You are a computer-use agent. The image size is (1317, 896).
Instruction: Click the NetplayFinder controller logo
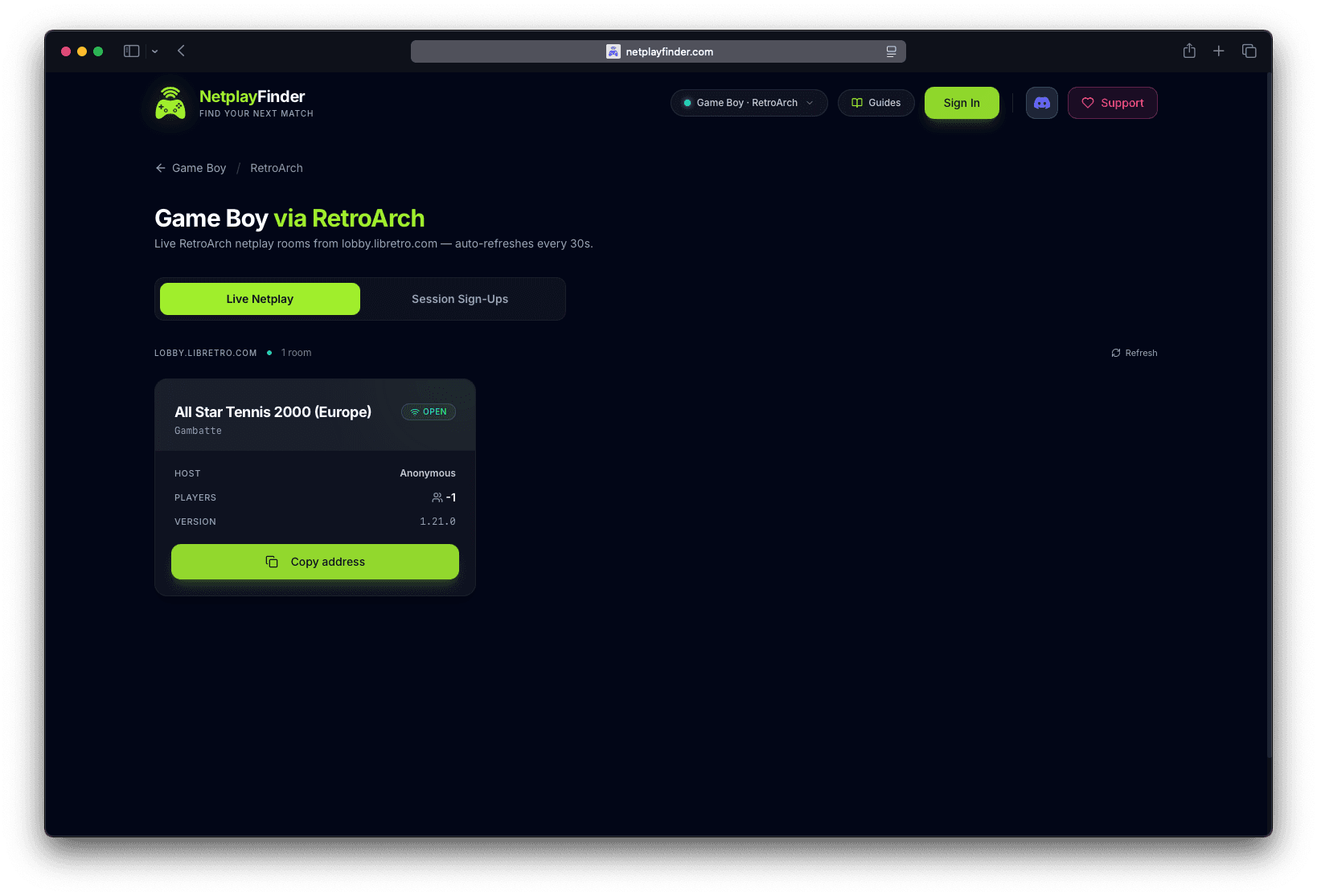pos(170,103)
